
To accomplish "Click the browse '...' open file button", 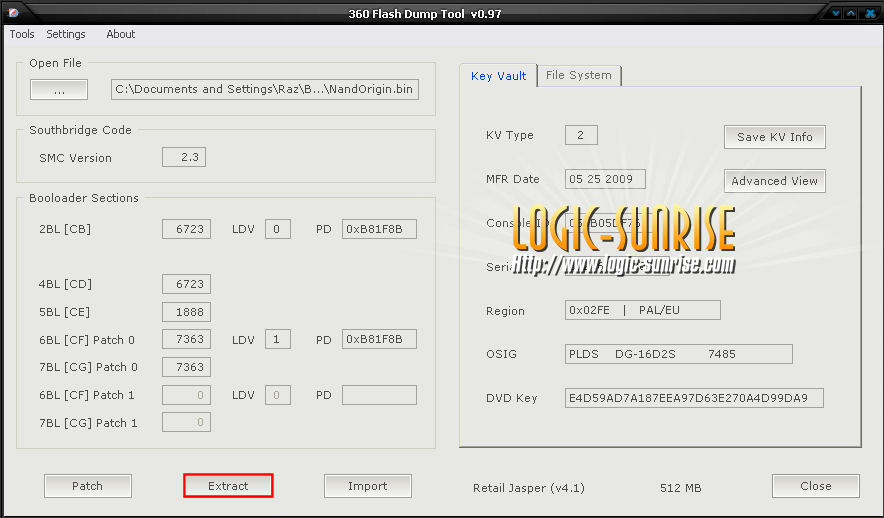I will click(59, 90).
